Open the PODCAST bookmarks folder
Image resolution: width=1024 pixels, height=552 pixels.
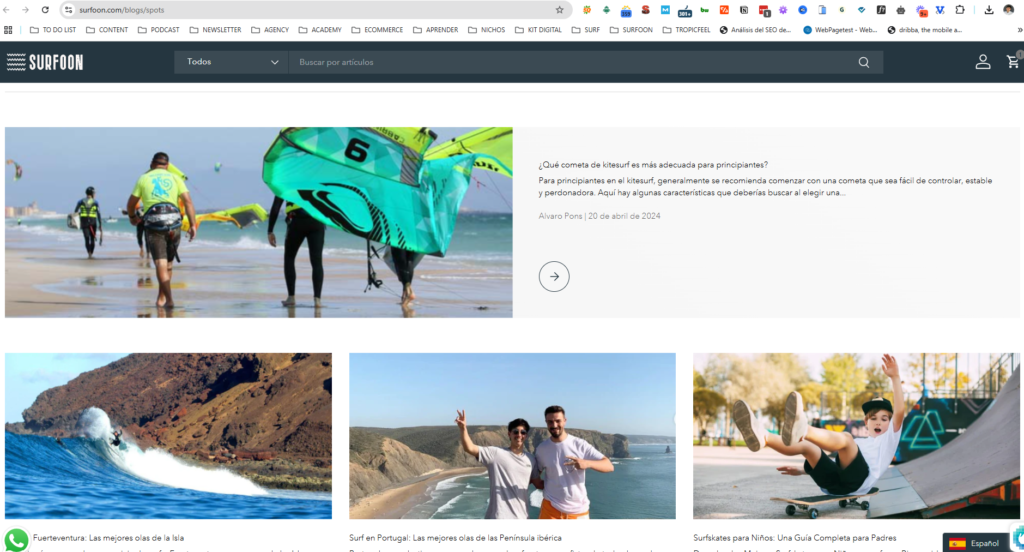coord(158,30)
